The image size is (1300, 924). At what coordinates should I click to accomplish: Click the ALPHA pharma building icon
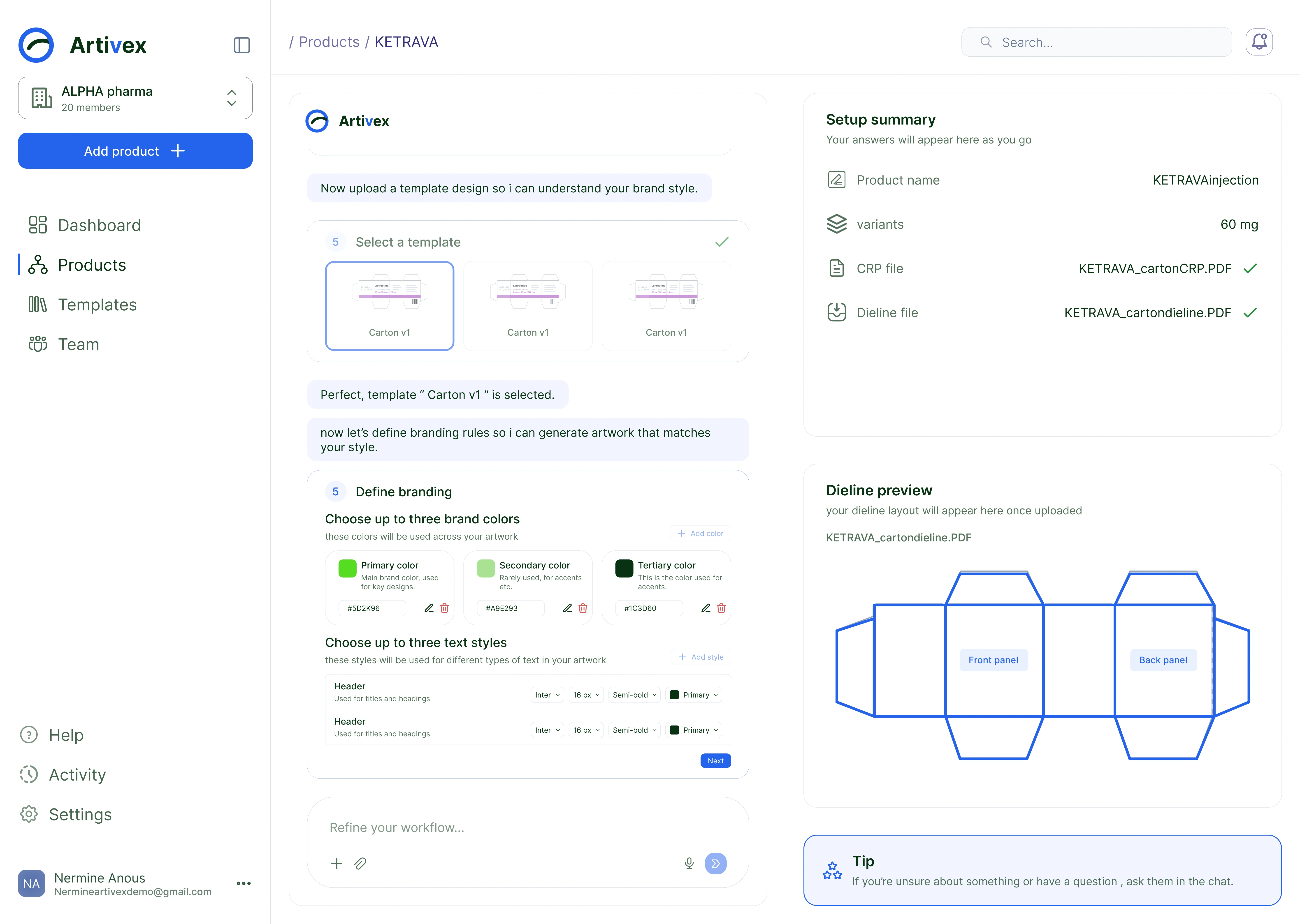point(42,98)
